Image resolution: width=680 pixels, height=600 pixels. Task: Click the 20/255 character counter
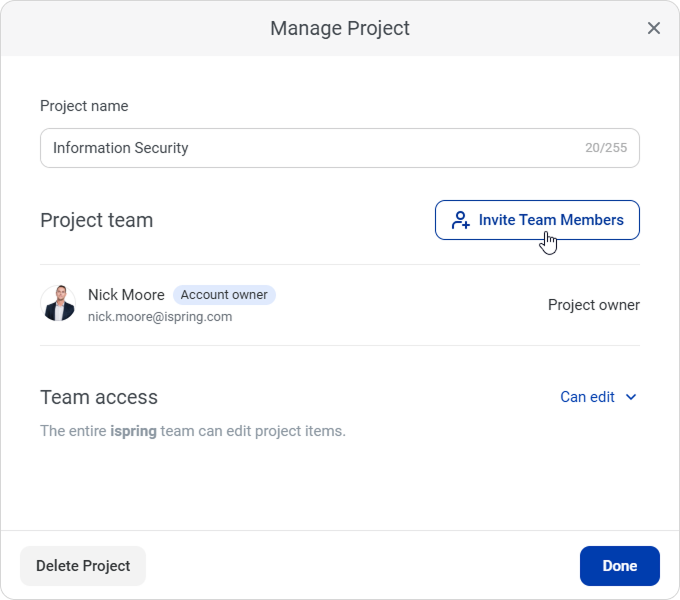pos(606,148)
